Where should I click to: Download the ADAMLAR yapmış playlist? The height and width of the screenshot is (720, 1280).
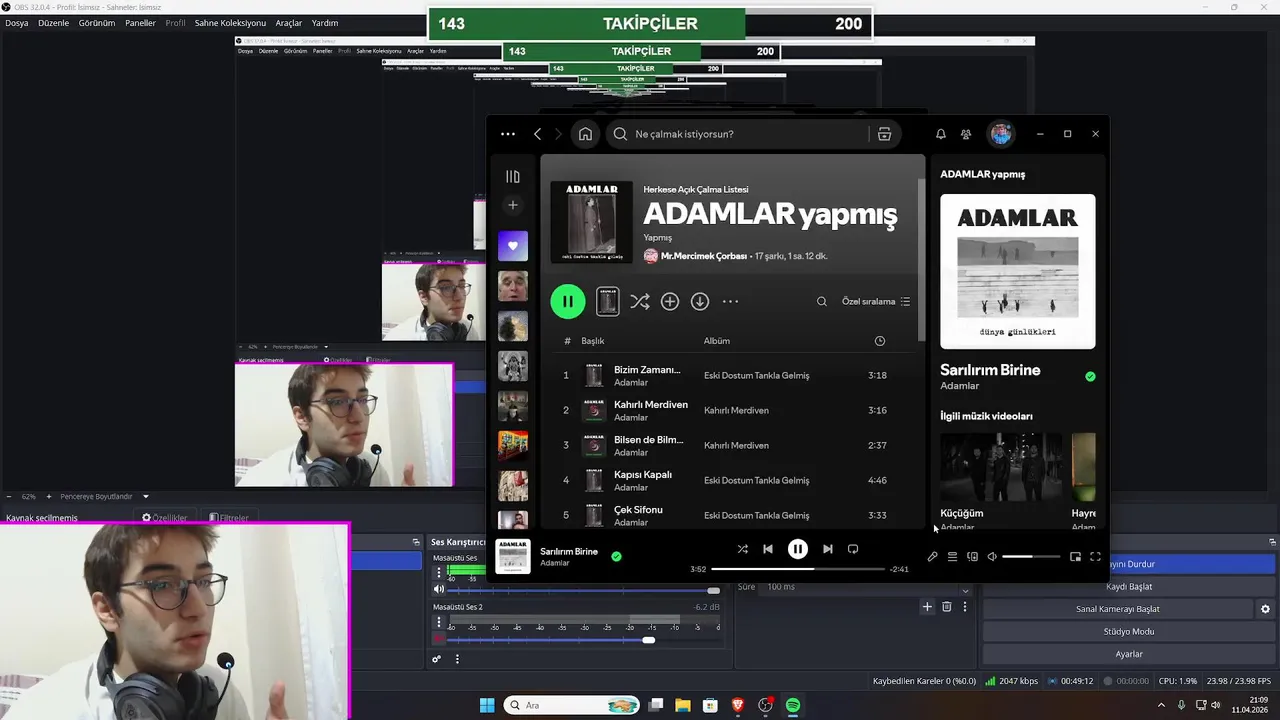pyautogui.click(x=700, y=301)
